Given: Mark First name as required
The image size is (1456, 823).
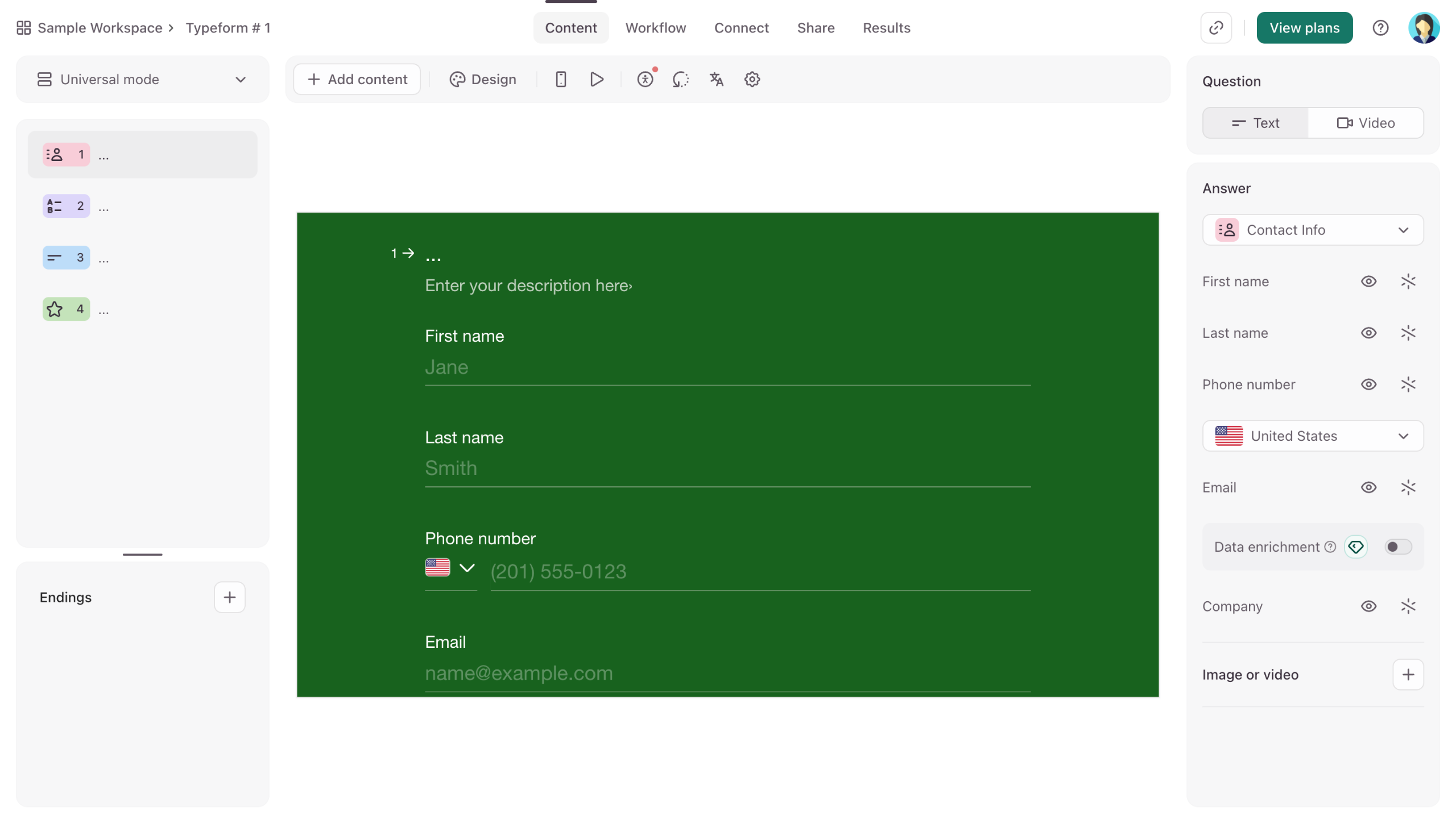Looking at the screenshot, I should pyautogui.click(x=1408, y=282).
